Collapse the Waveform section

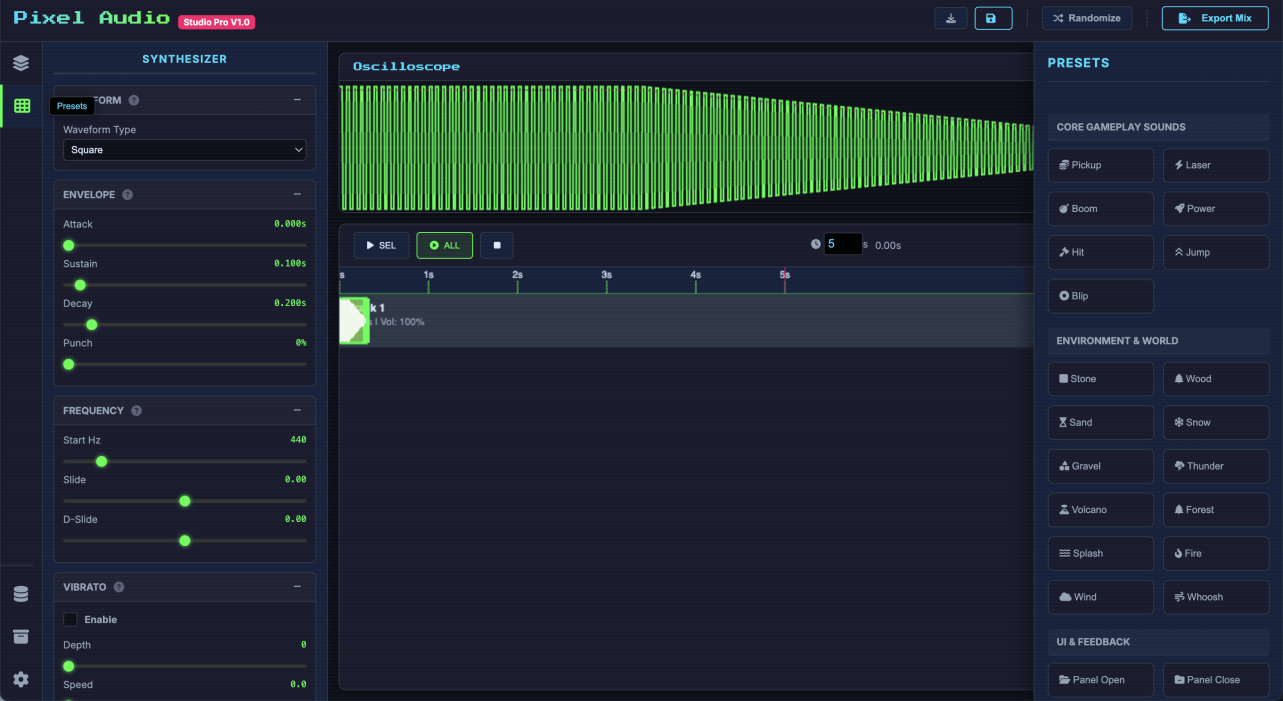(297, 100)
